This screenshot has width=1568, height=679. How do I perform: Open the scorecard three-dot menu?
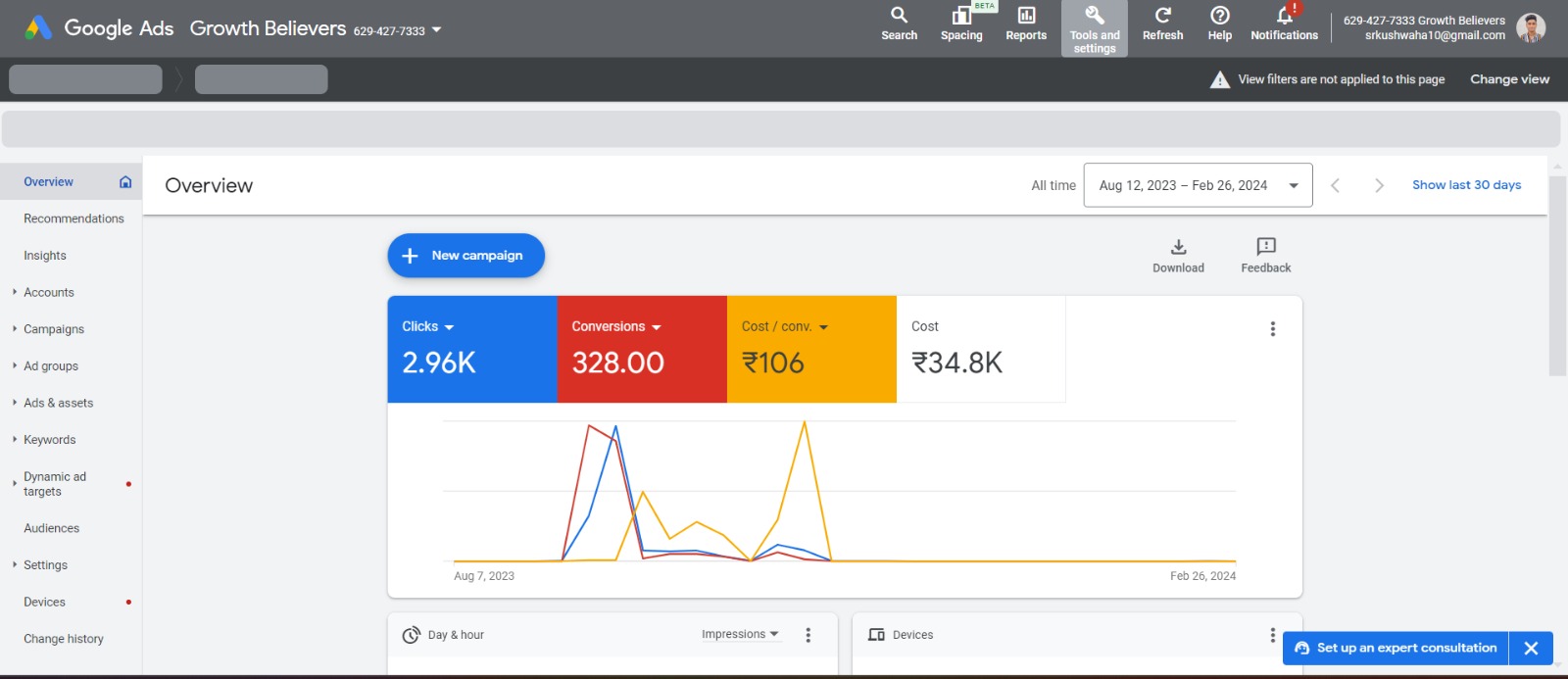[1273, 329]
